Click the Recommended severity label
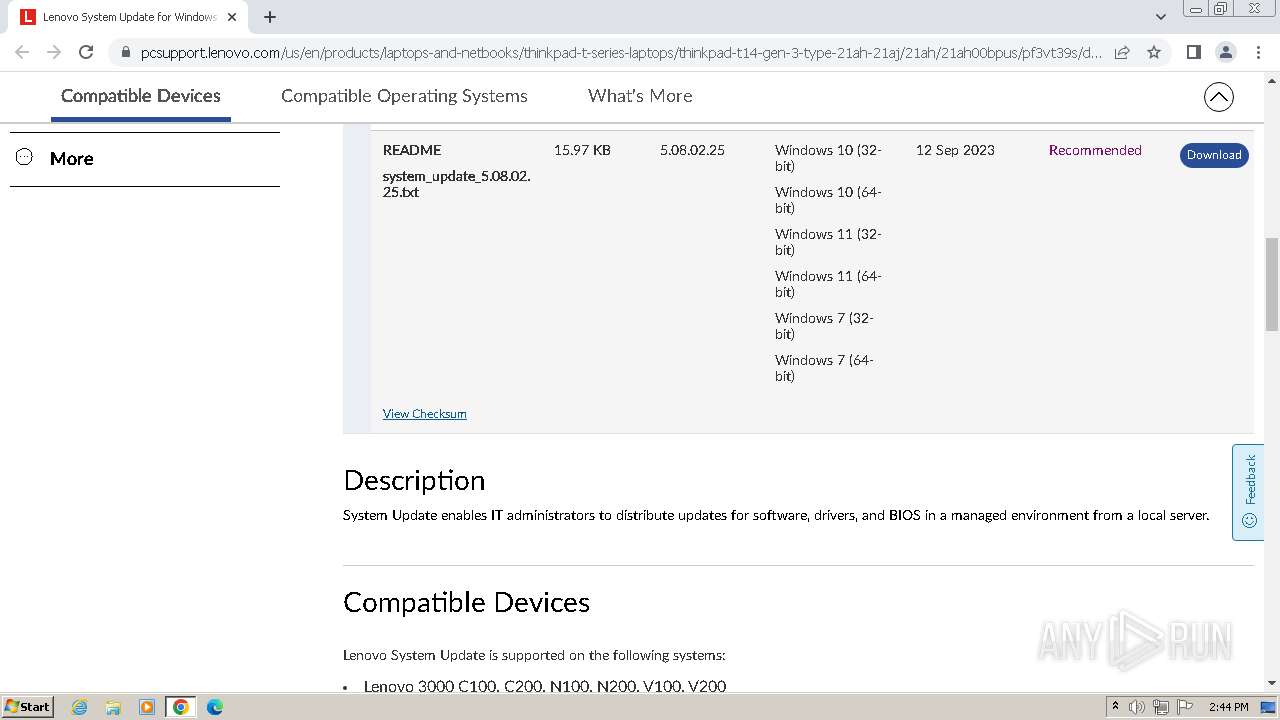The width and height of the screenshot is (1280, 720). pos(1095,150)
